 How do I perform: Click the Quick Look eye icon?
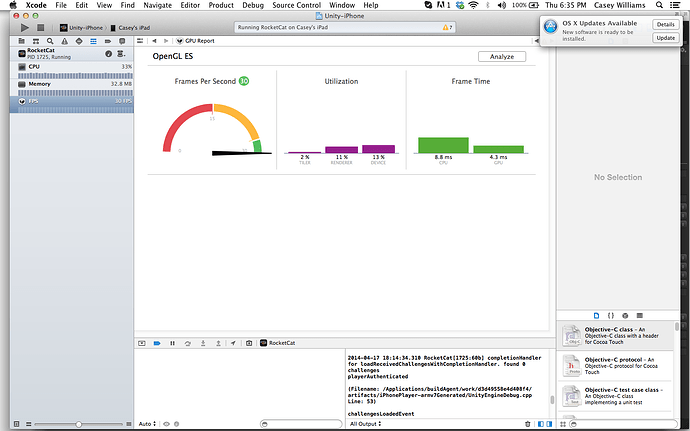pos(167,424)
